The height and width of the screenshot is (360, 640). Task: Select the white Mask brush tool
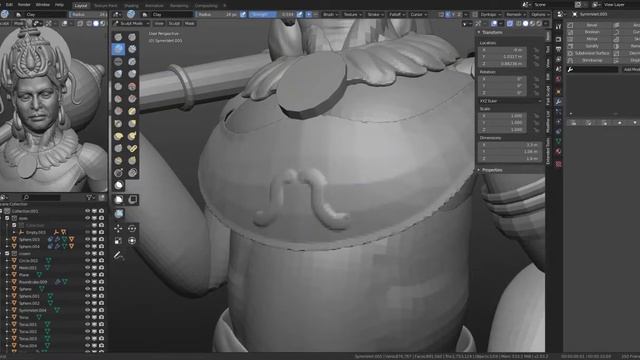tap(119, 185)
